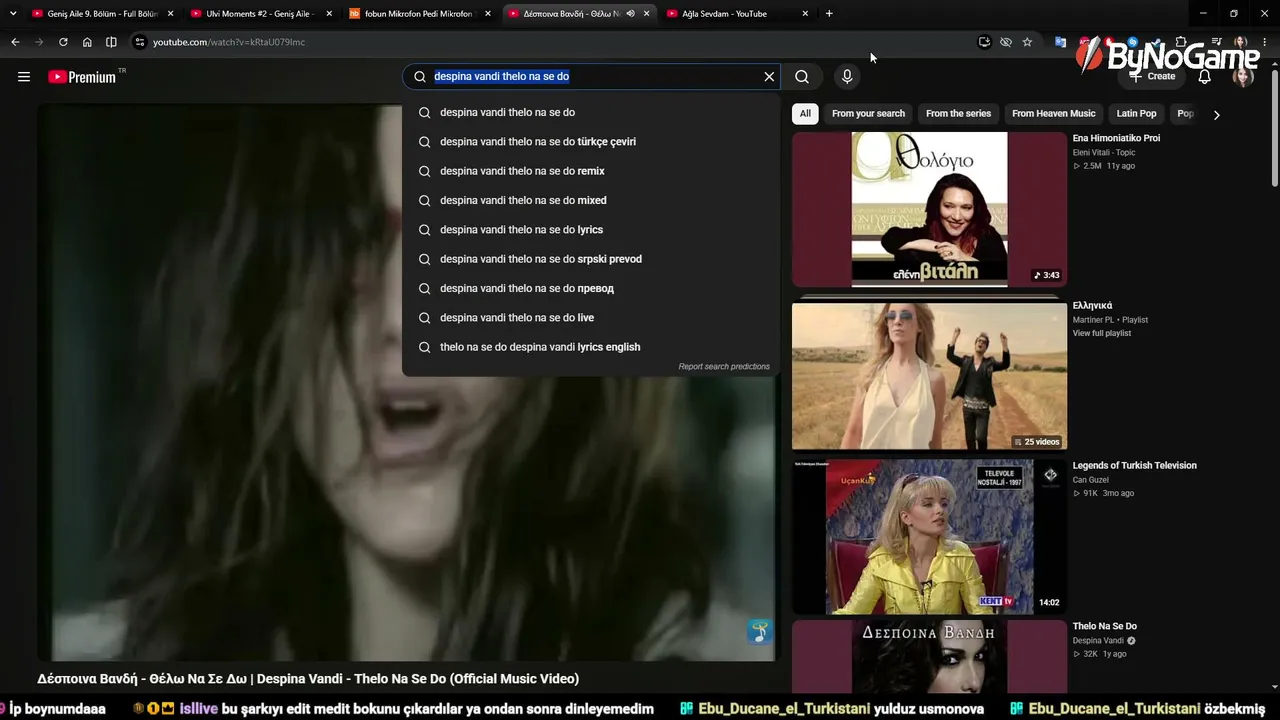This screenshot has width=1280, height=720.
Task: Open the Thelo Na Se Do thumbnail
Action: click(929, 656)
